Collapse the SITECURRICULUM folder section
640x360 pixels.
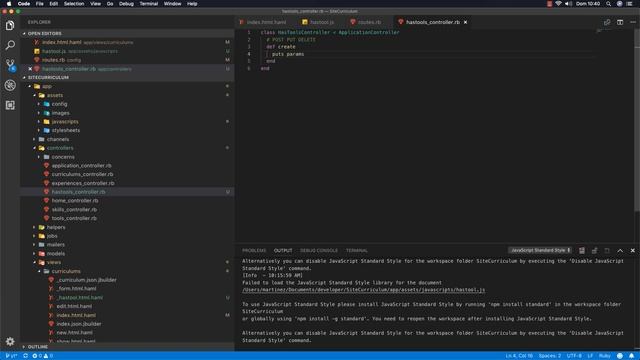(127, 77)
